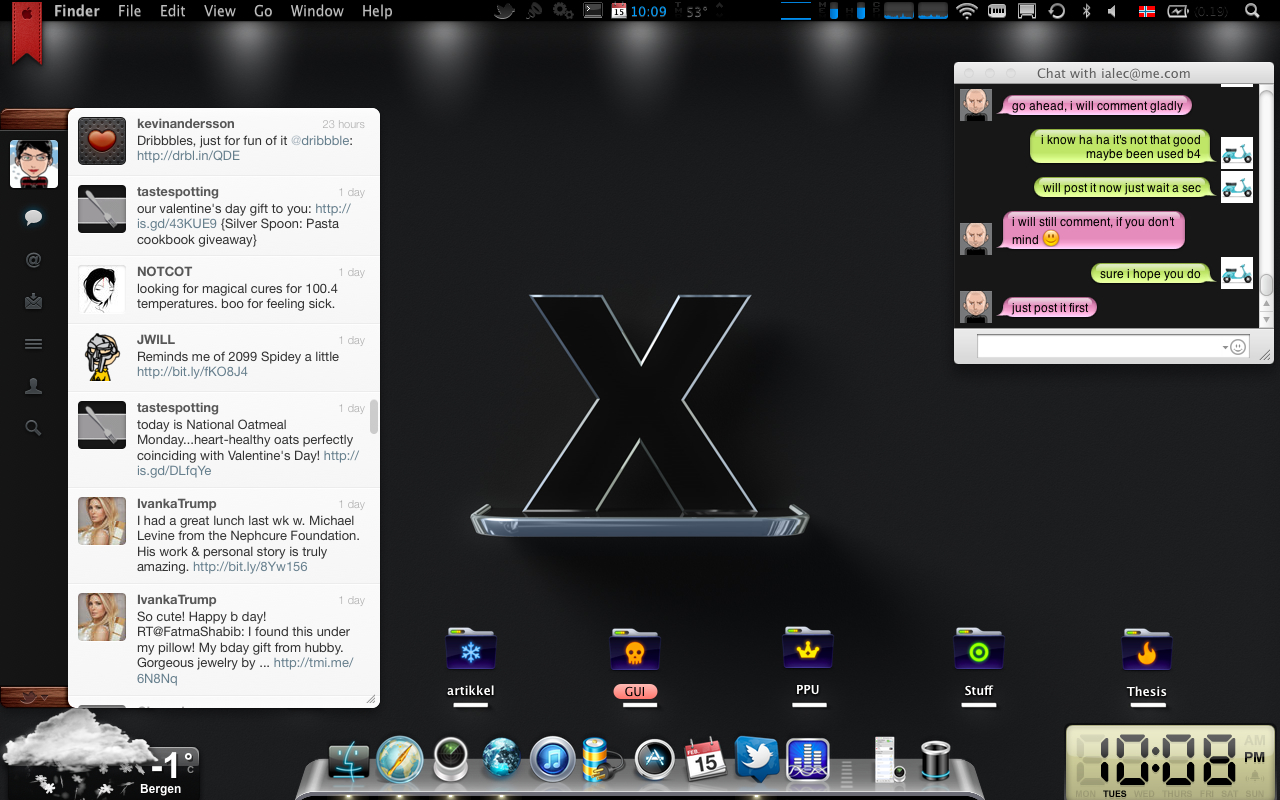Image resolution: width=1280 pixels, height=800 pixels.
Task: Open iCal from the Dock
Action: 705,760
